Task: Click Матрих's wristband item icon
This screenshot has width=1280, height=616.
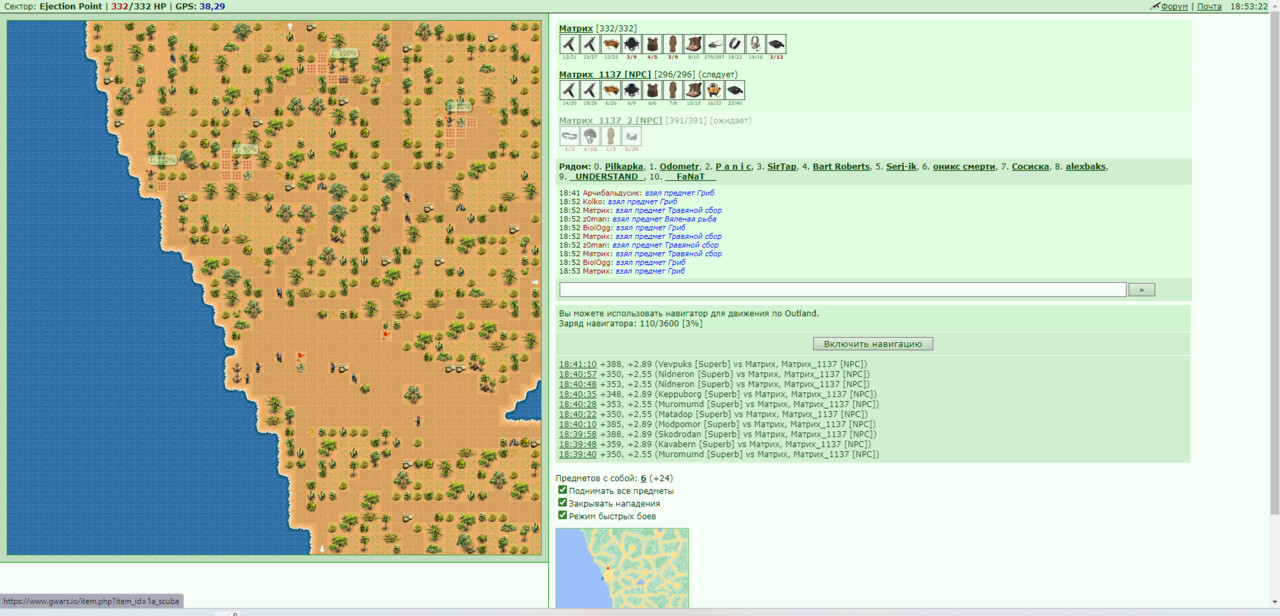Action: point(735,44)
